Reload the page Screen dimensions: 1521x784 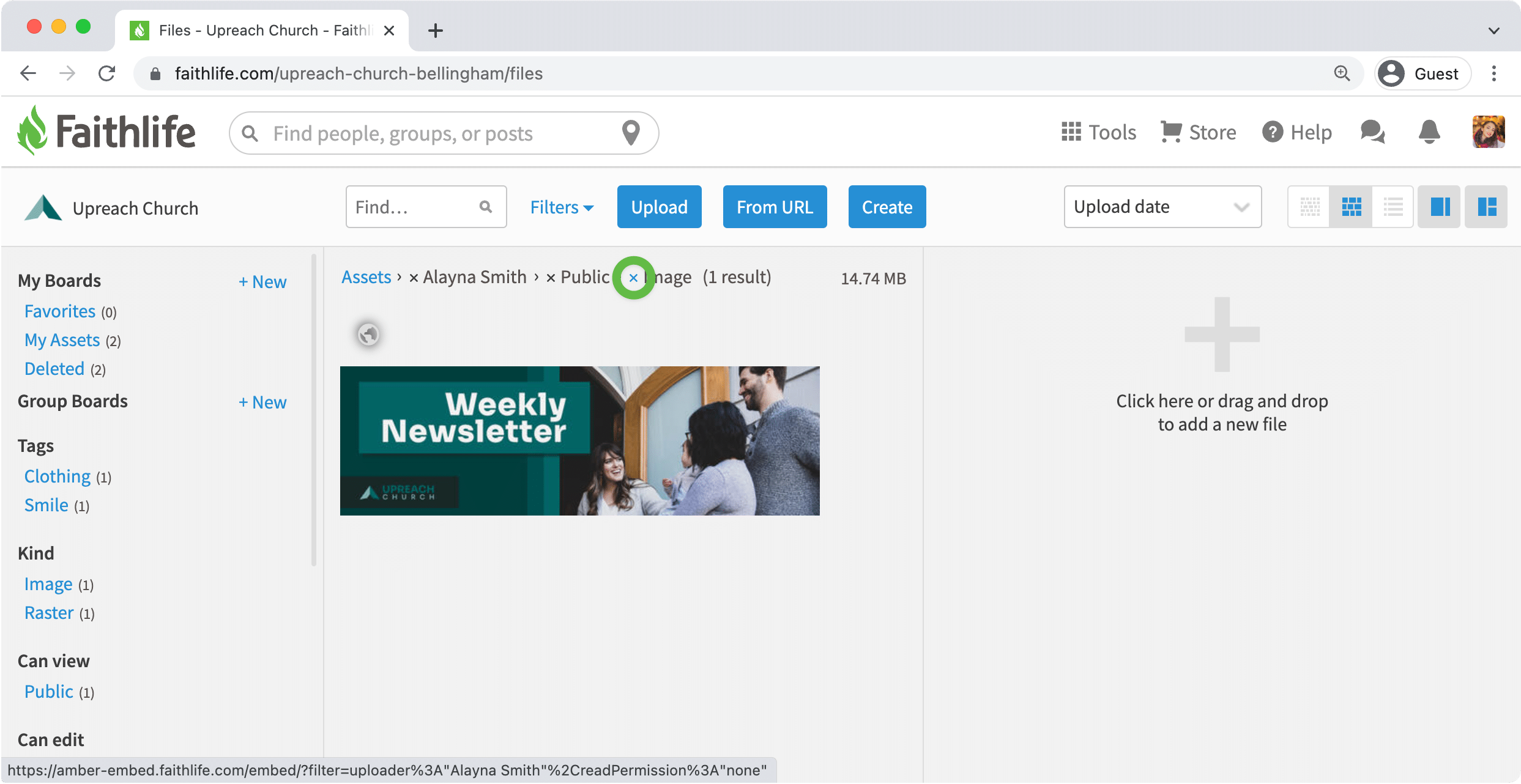pos(106,73)
